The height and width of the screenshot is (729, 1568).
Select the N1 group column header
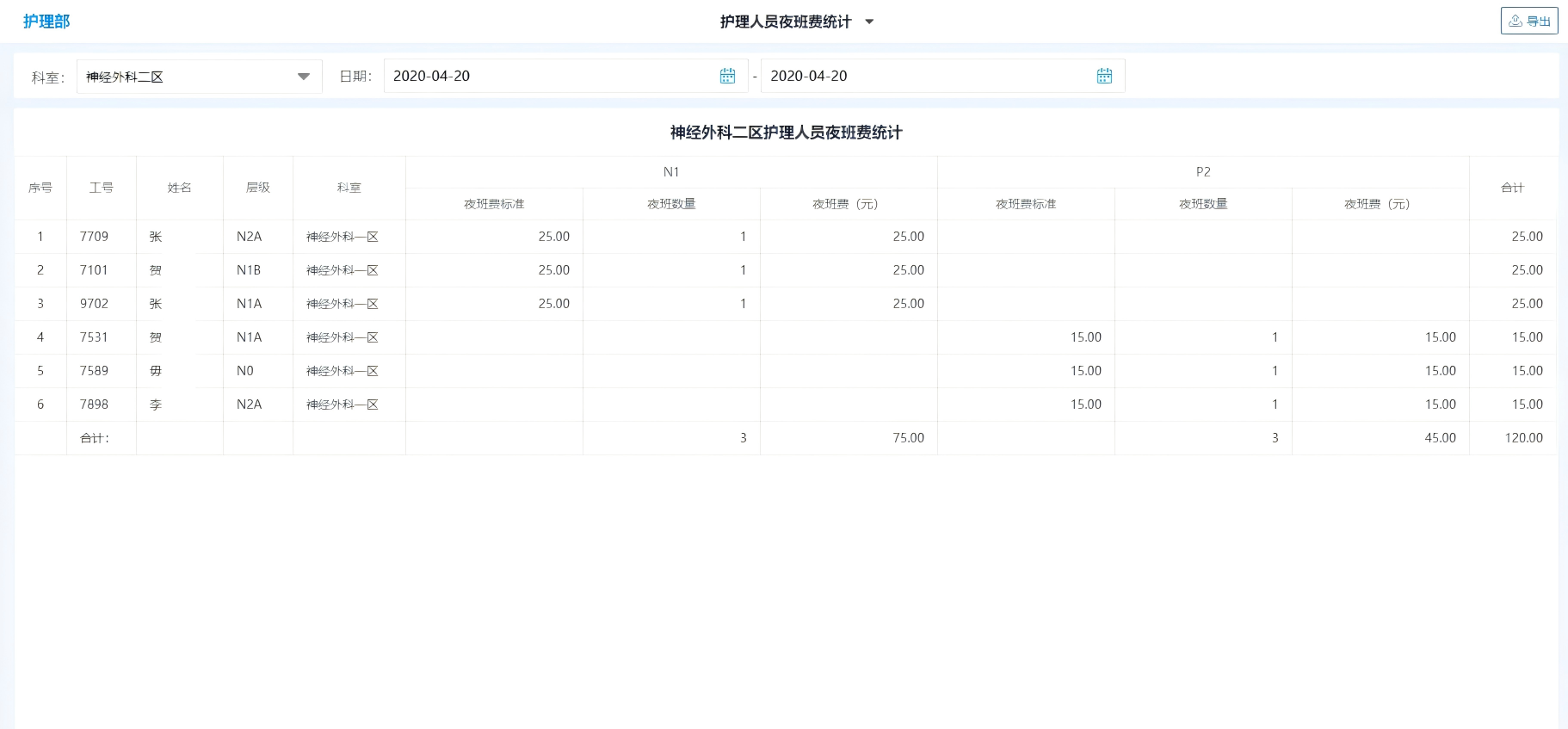[x=671, y=172]
